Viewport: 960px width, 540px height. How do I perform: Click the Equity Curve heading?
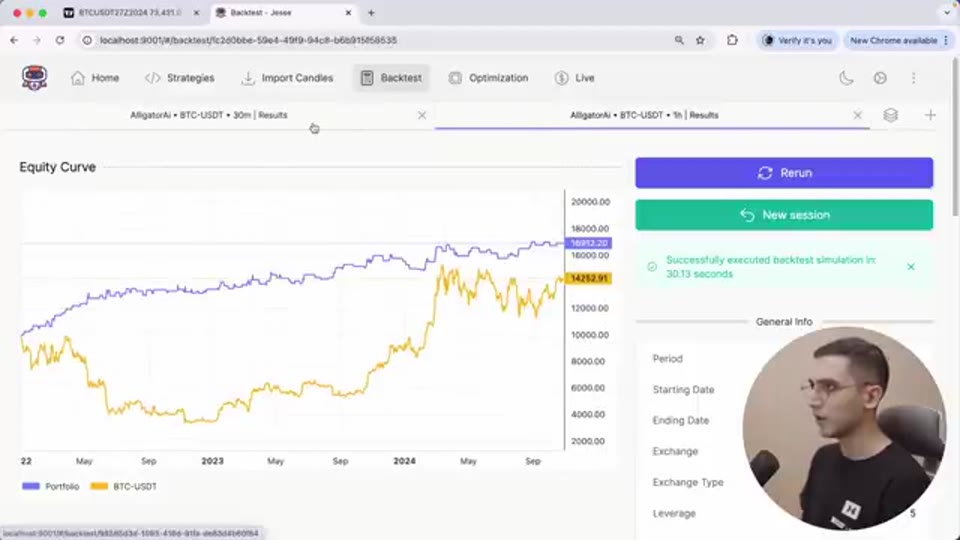pos(58,167)
